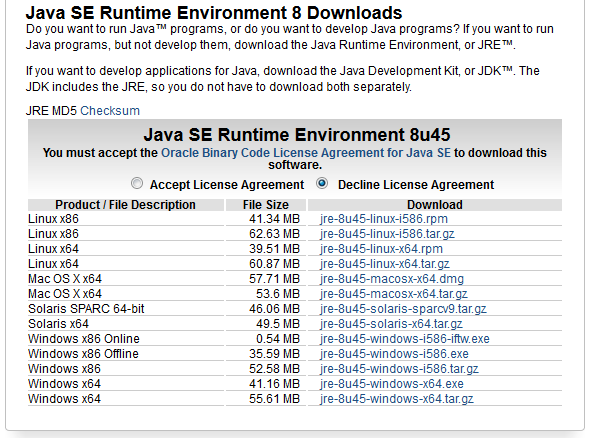Click the 60.87 MB file size cell

(266, 264)
